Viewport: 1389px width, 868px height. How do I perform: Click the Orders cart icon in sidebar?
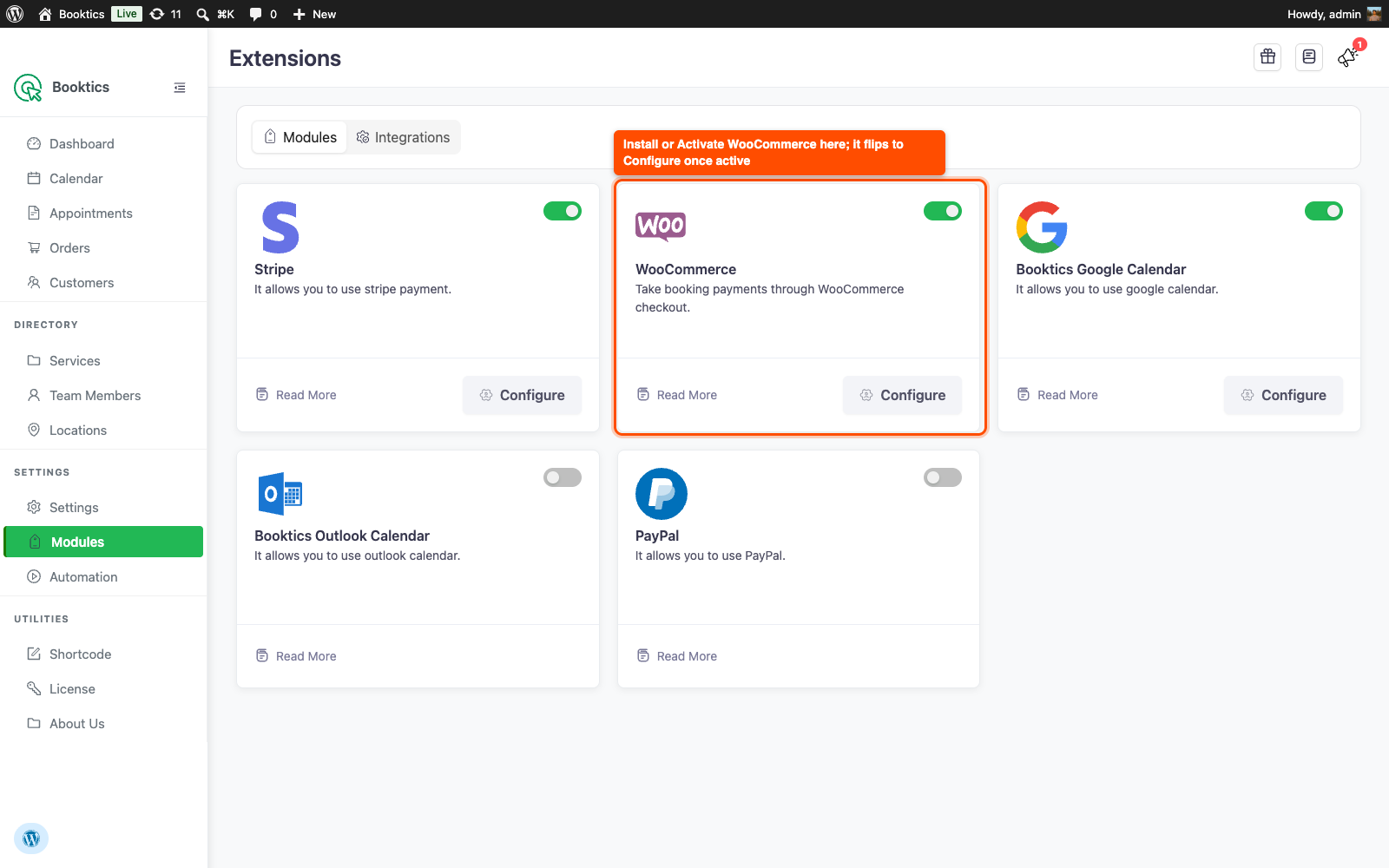(34, 247)
